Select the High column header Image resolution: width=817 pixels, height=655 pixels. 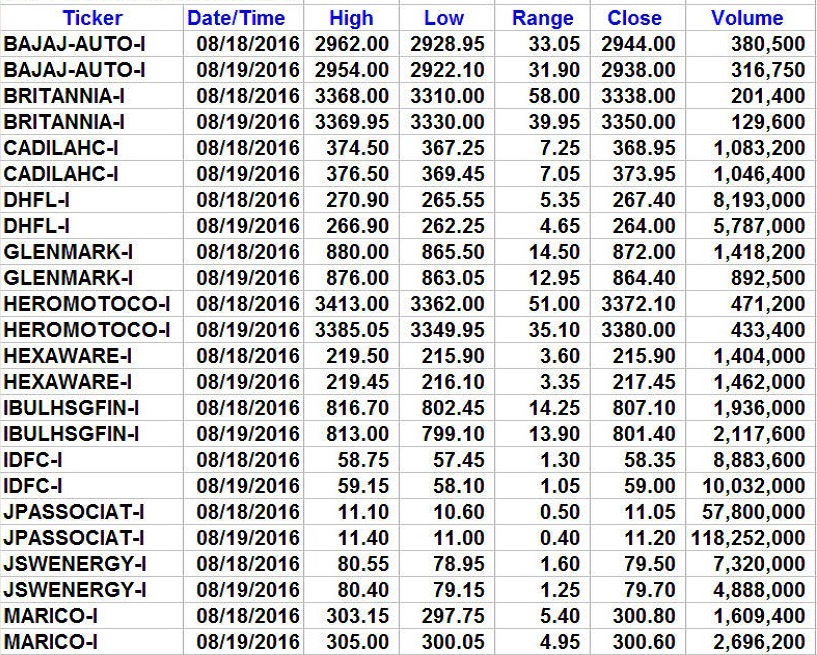(351, 18)
